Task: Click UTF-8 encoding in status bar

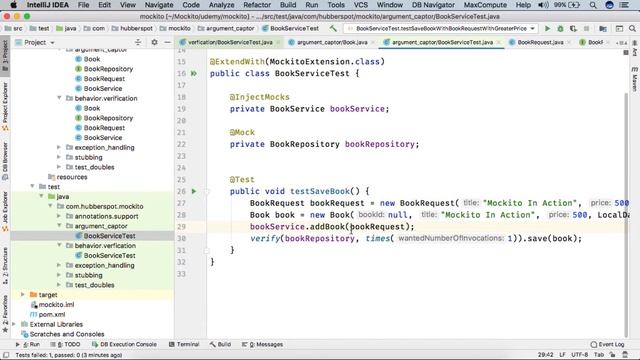Action: coord(580,355)
